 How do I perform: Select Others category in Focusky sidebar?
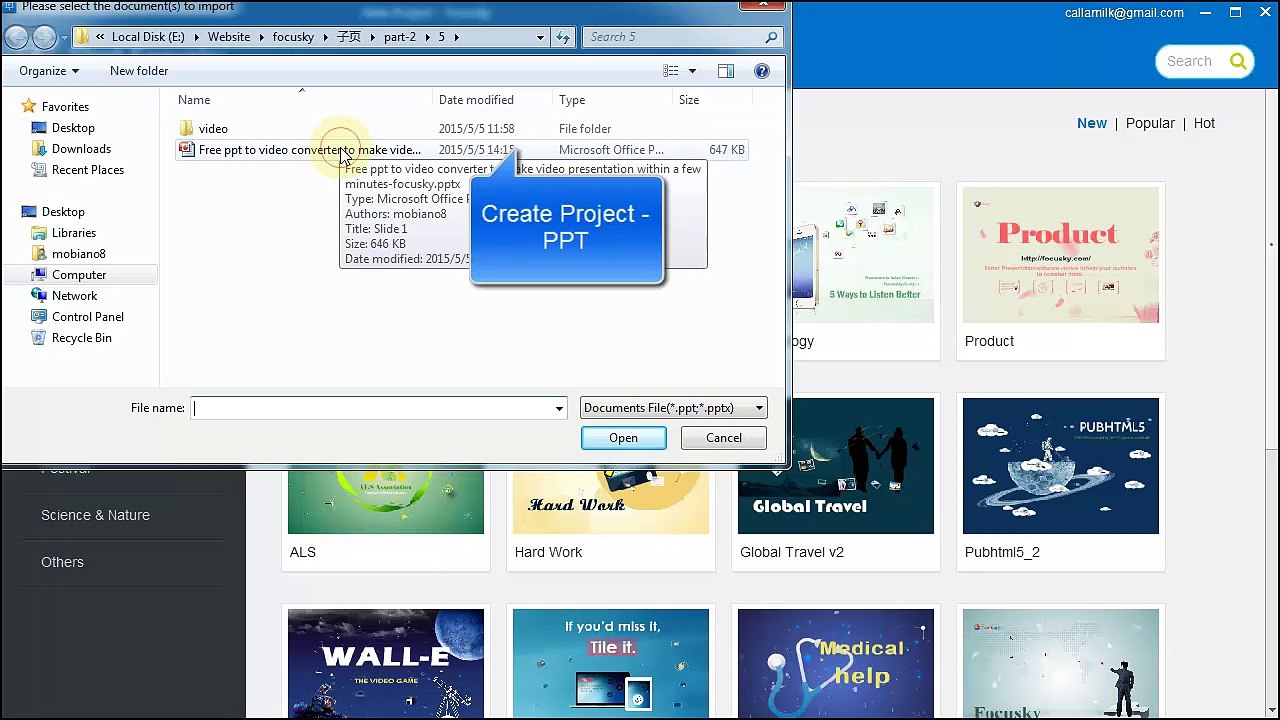pos(62,562)
